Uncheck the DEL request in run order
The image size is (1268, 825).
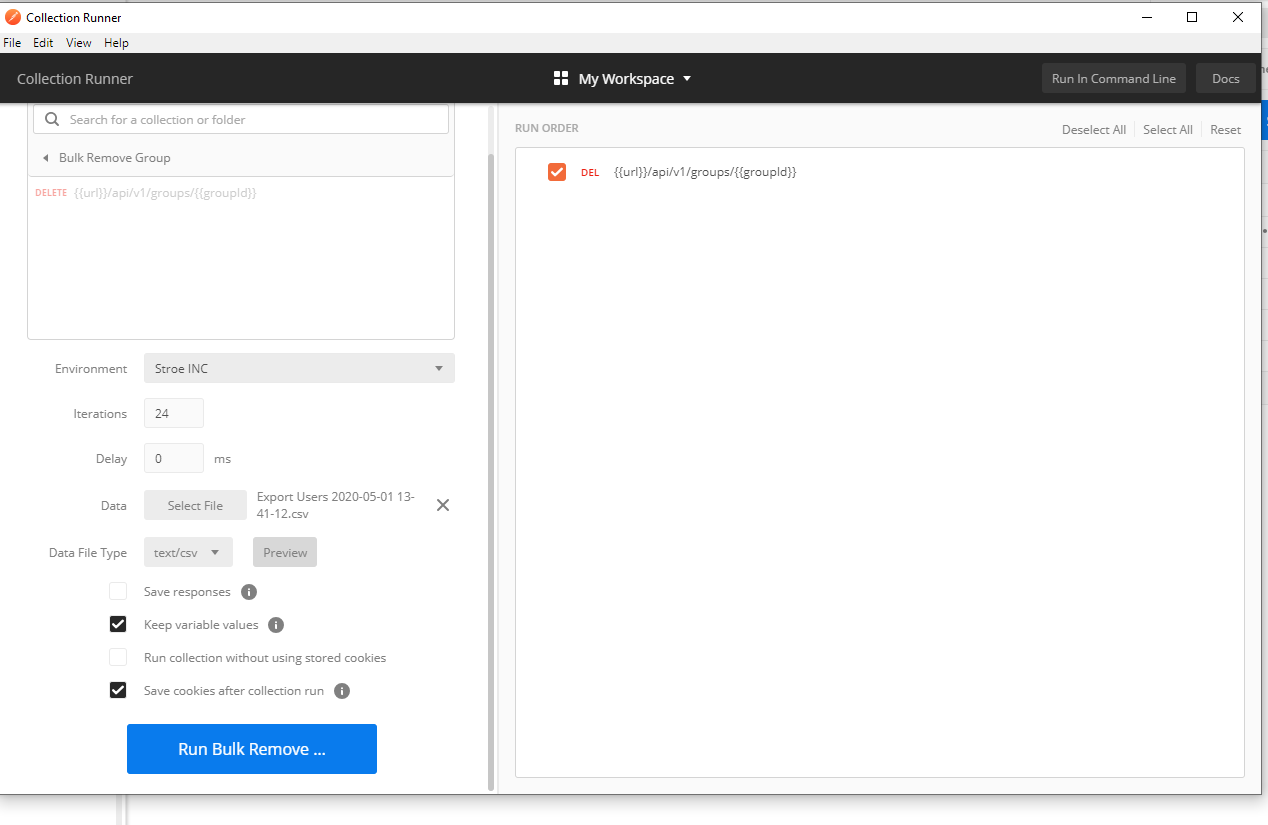[x=557, y=172]
